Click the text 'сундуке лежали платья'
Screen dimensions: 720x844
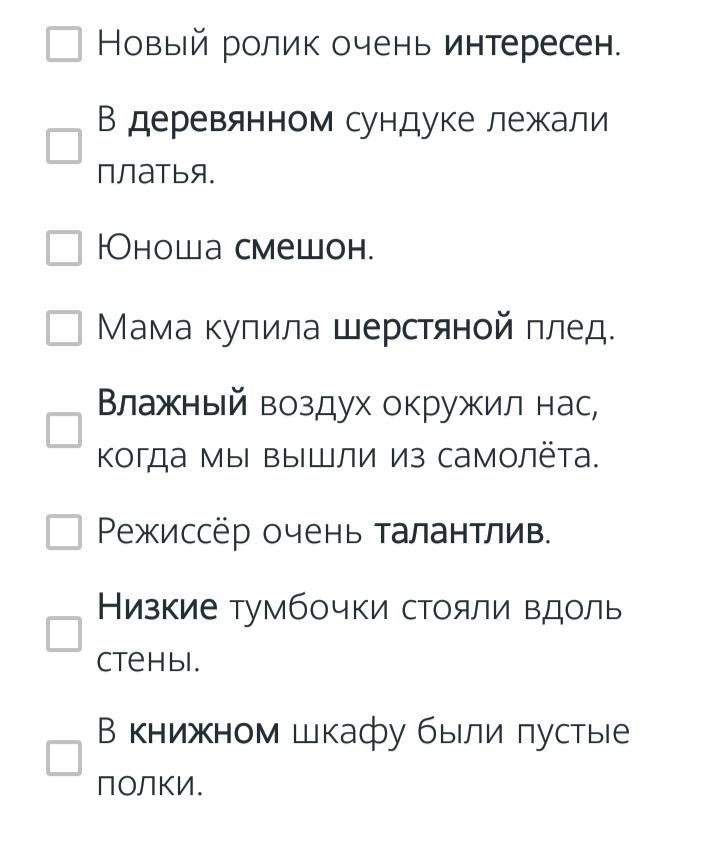click(475, 121)
